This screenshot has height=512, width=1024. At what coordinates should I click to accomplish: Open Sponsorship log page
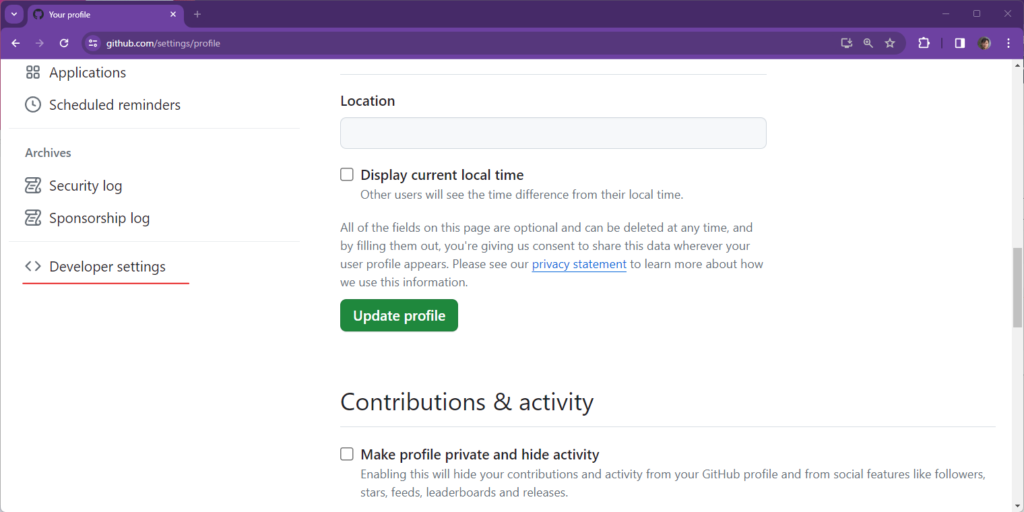click(99, 218)
